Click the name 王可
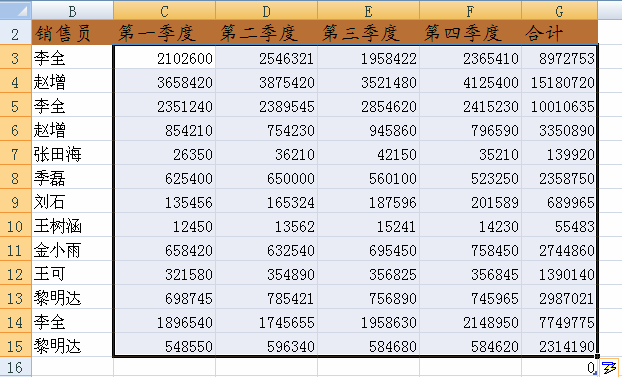 click(50, 273)
